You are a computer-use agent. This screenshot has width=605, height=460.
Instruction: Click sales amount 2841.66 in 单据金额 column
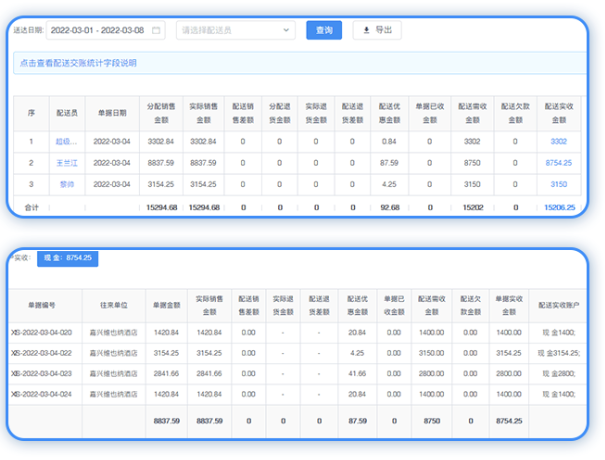166,374
